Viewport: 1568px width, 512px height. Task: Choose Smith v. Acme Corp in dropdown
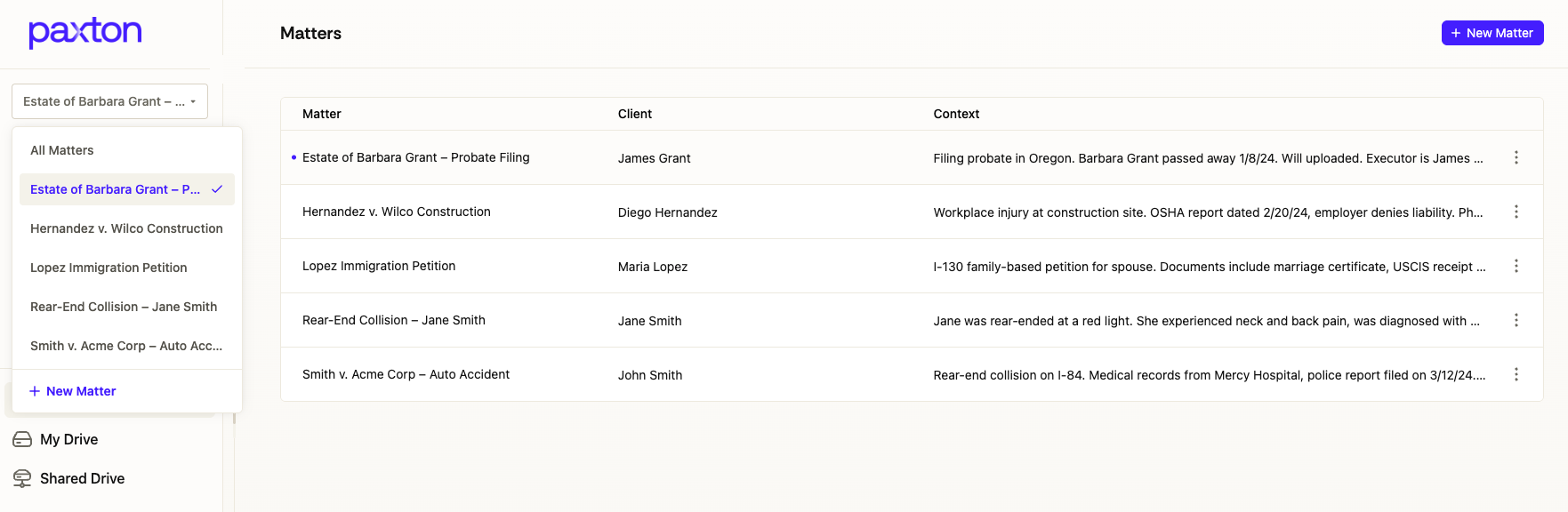point(126,346)
